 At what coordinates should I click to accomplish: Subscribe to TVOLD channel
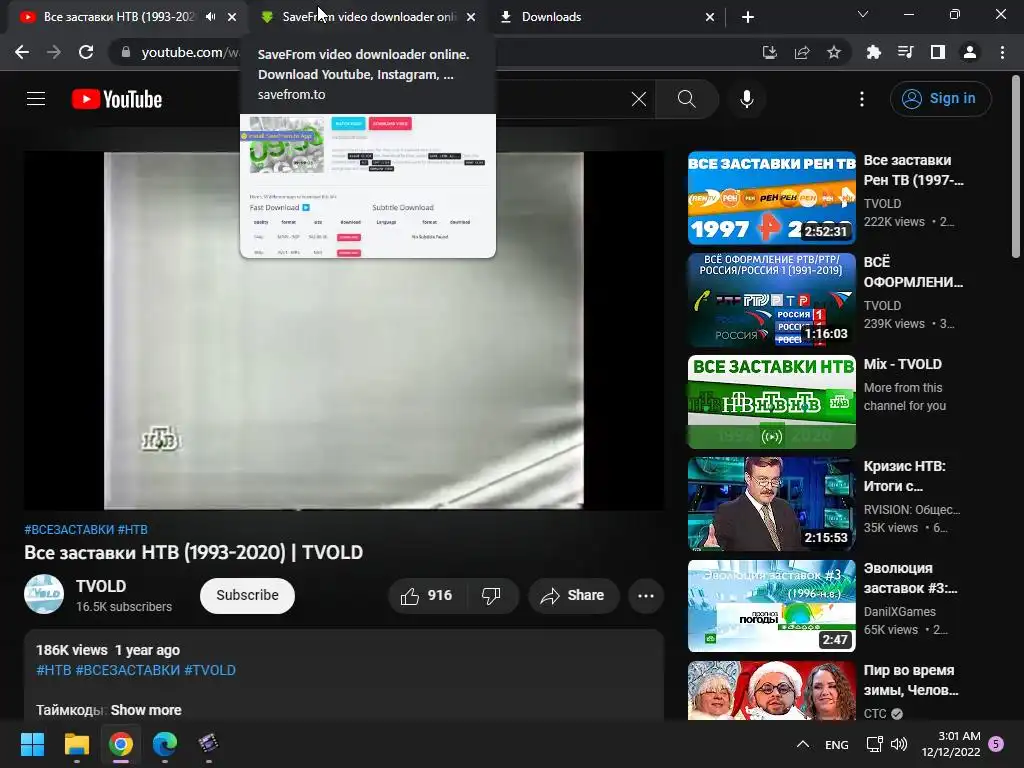click(248, 596)
